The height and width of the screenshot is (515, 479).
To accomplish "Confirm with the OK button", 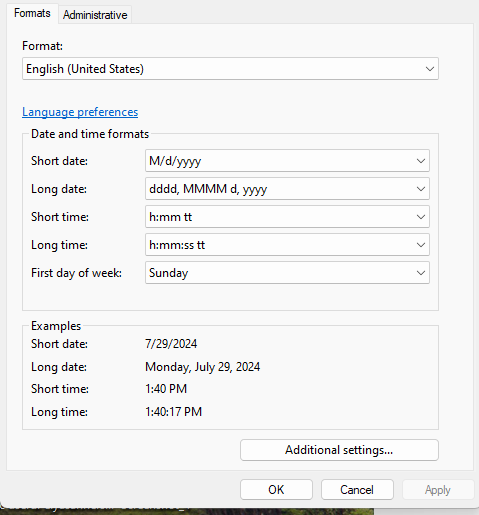I will [276, 490].
